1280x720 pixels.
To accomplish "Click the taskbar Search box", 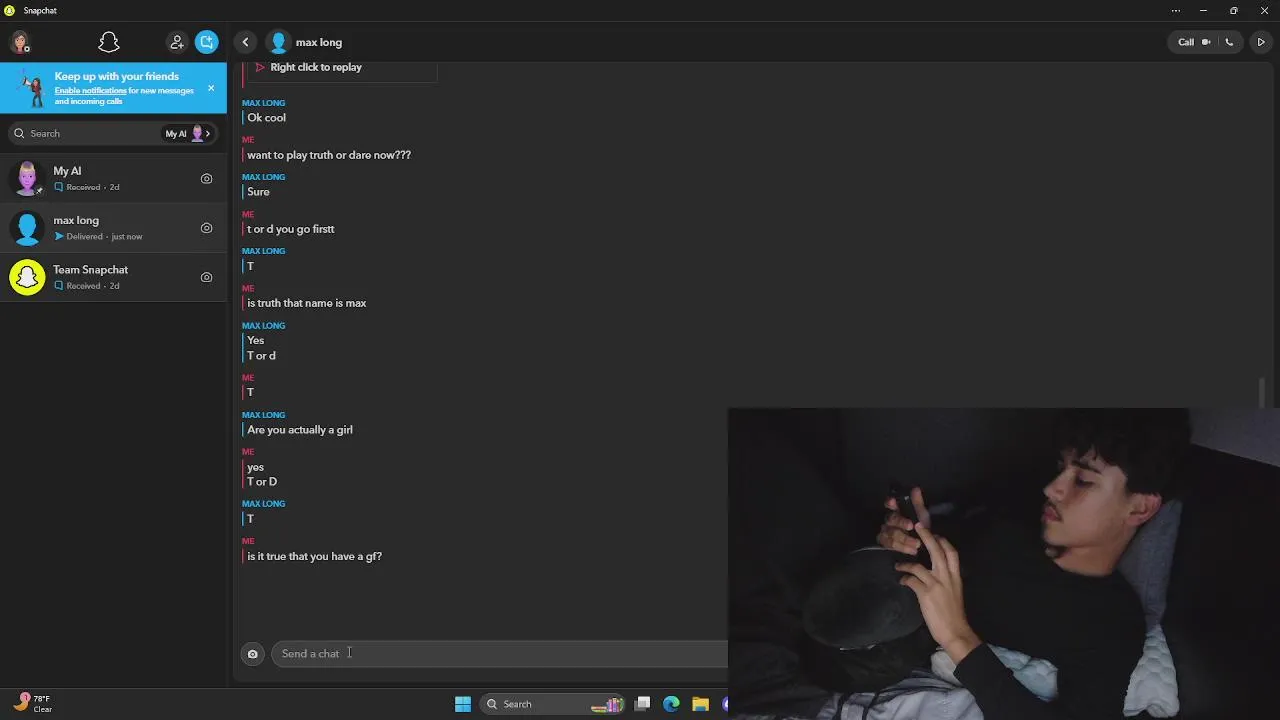I will click(553, 704).
